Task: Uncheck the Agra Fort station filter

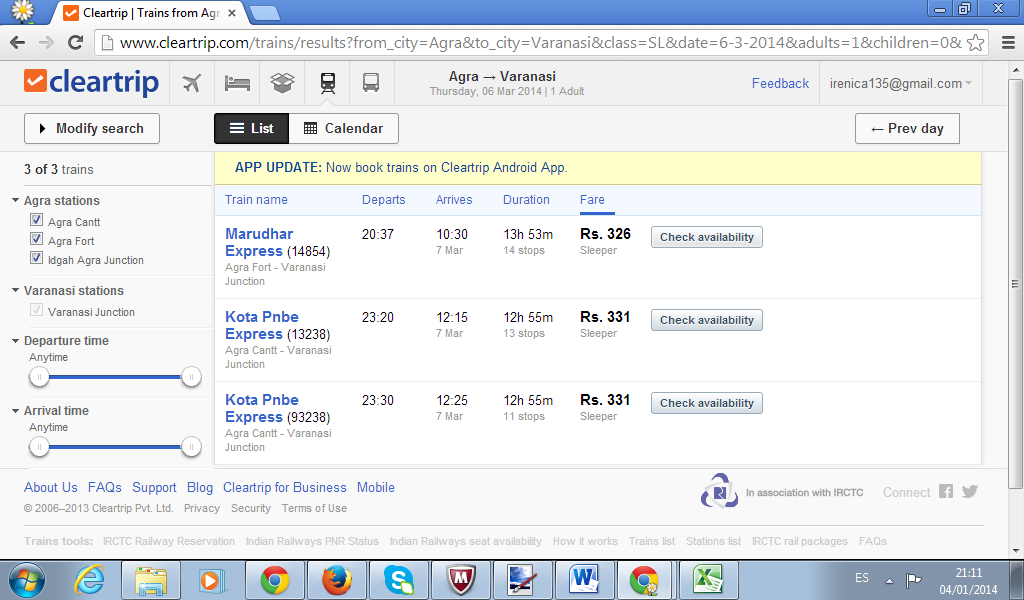Action: 37,239
